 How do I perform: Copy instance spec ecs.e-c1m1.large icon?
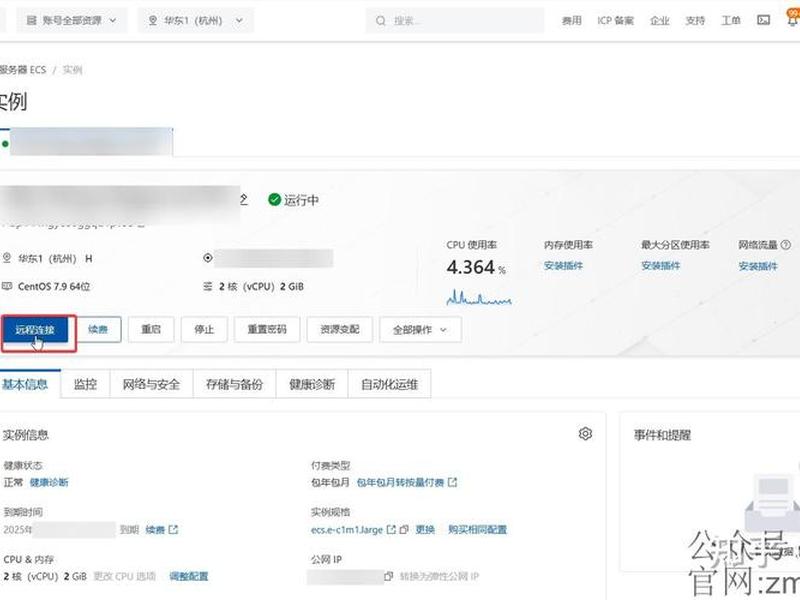coord(404,530)
